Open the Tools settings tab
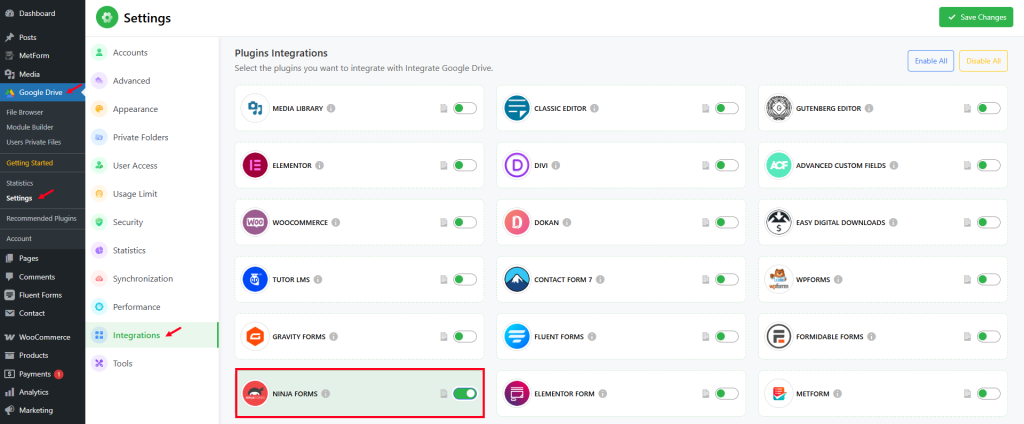Screen dimensions: 1024x424 pyautogui.click(x=152, y=363)
